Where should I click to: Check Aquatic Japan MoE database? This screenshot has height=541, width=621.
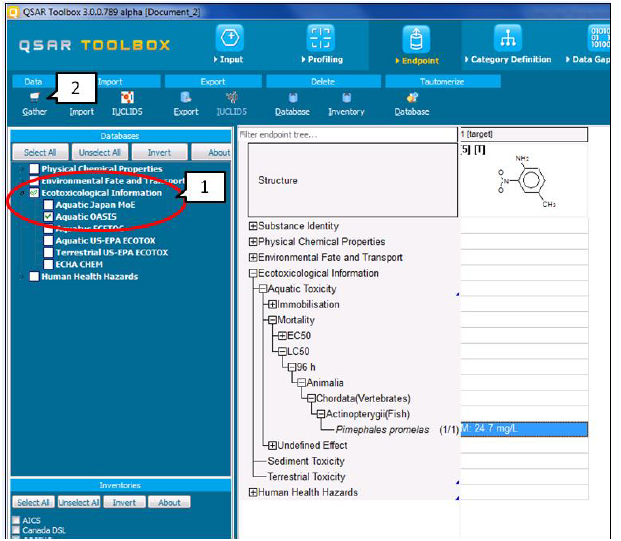48,205
